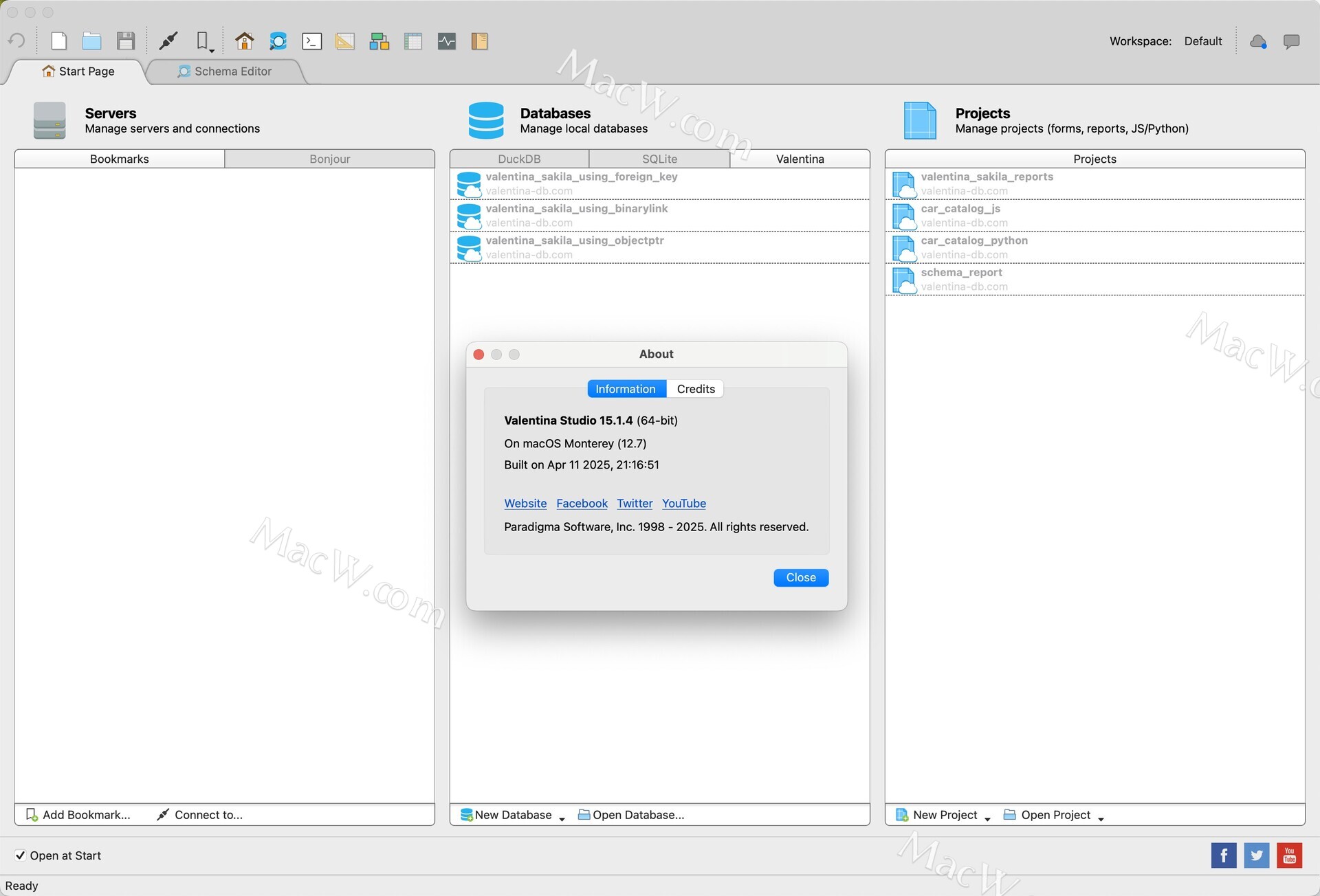Click the YouTube icon at bottom right

[x=1290, y=855]
